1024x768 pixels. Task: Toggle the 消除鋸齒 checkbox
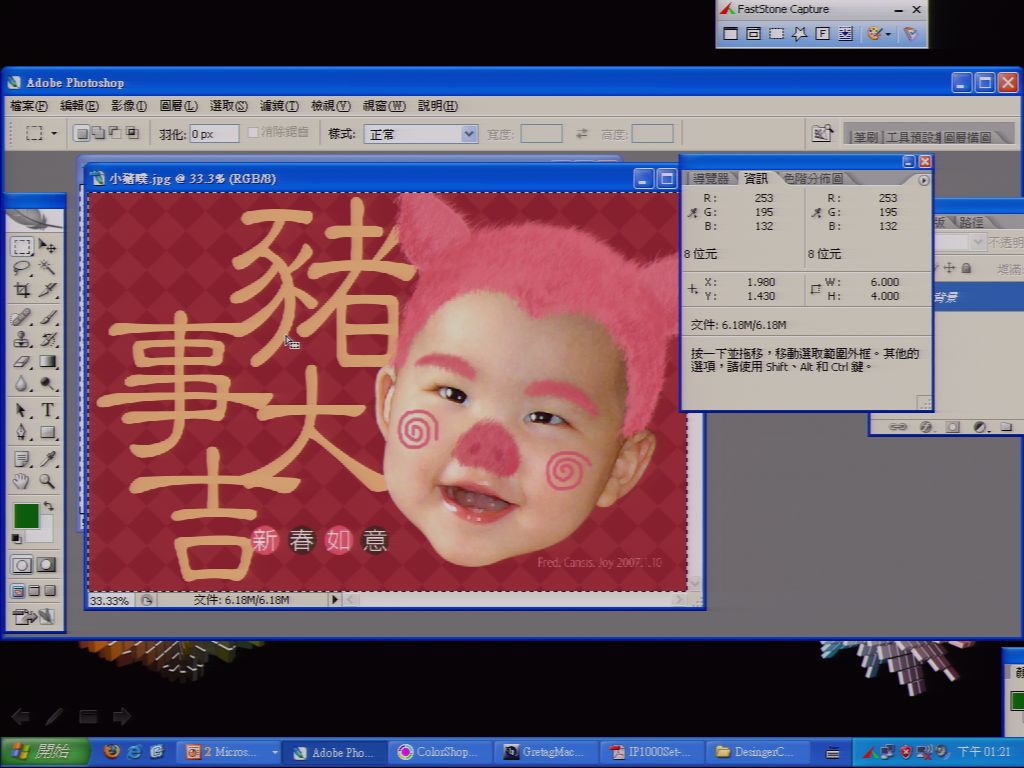coord(253,133)
